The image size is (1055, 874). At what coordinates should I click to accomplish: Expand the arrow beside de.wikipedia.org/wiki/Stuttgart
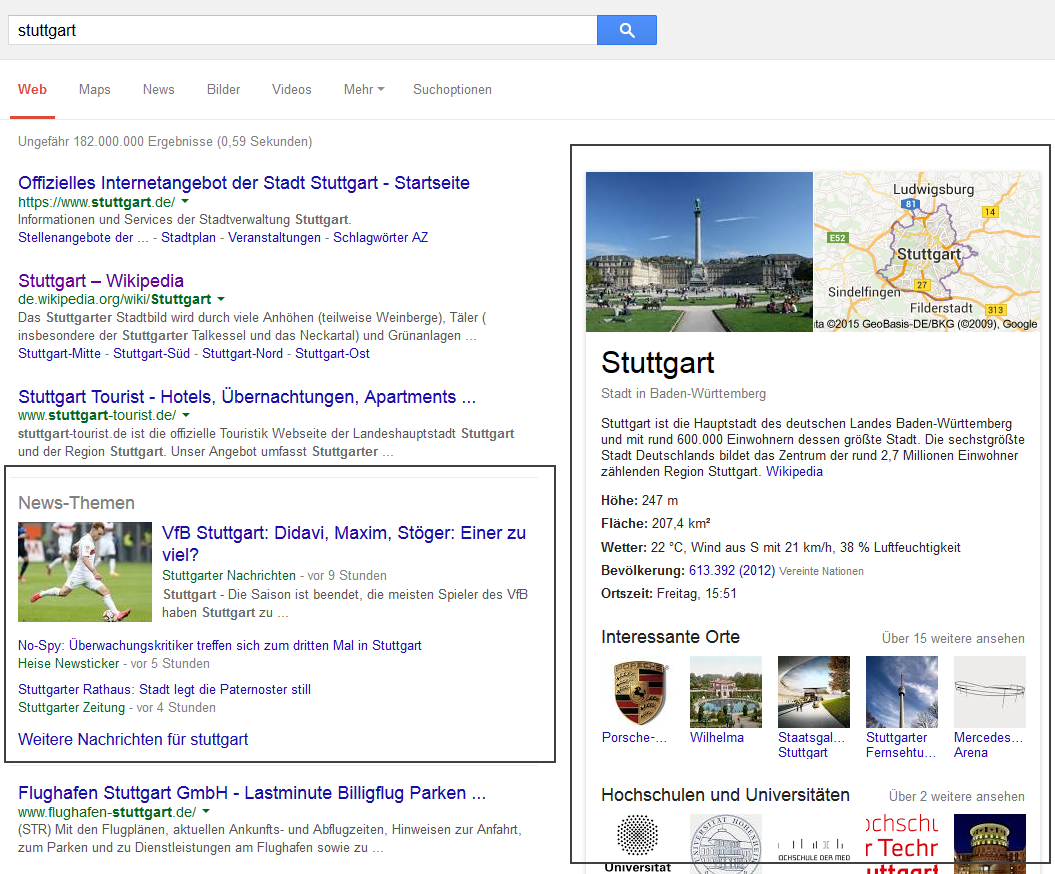(x=221, y=298)
